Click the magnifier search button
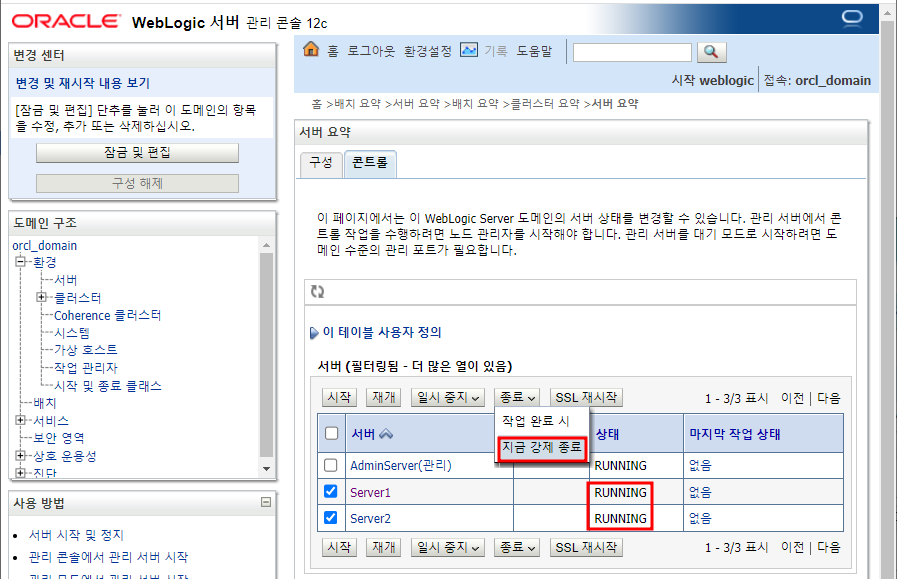 [x=711, y=52]
